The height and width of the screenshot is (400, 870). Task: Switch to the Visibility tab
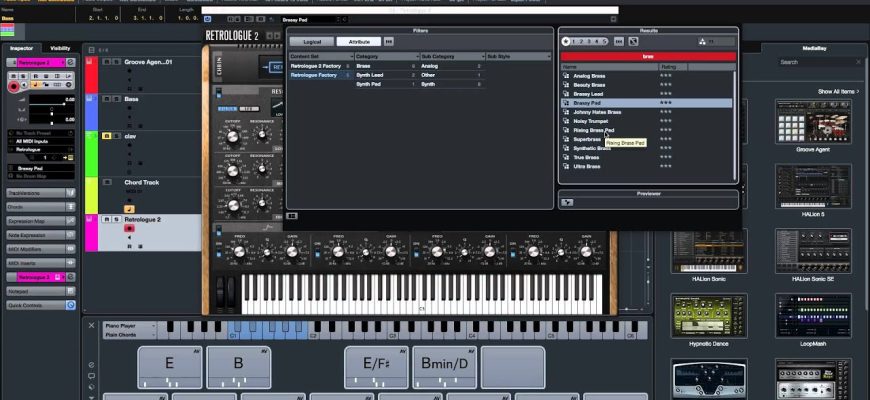(60, 48)
